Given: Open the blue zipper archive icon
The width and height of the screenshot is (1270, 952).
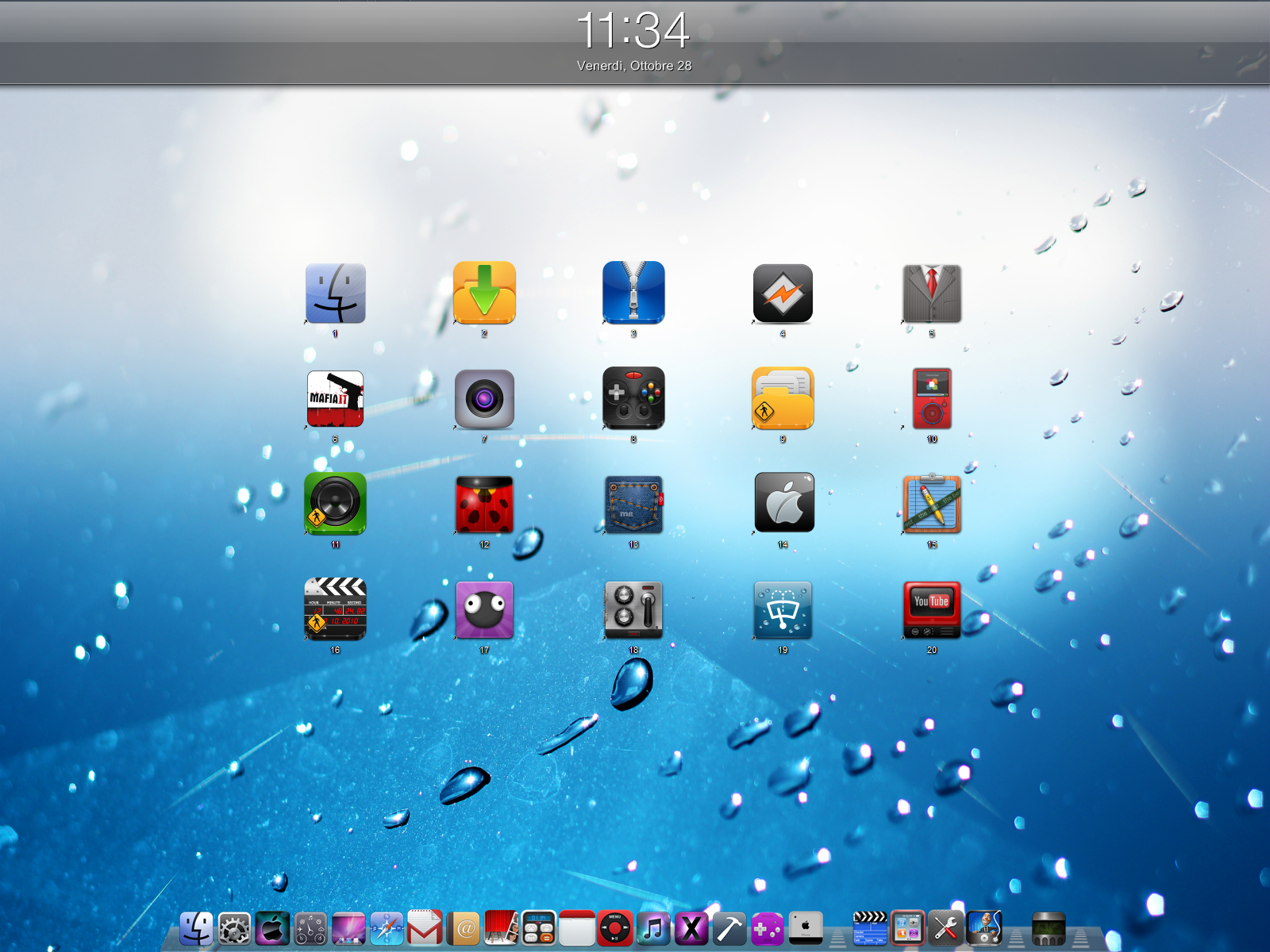Looking at the screenshot, I should pyautogui.click(x=633, y=293).
